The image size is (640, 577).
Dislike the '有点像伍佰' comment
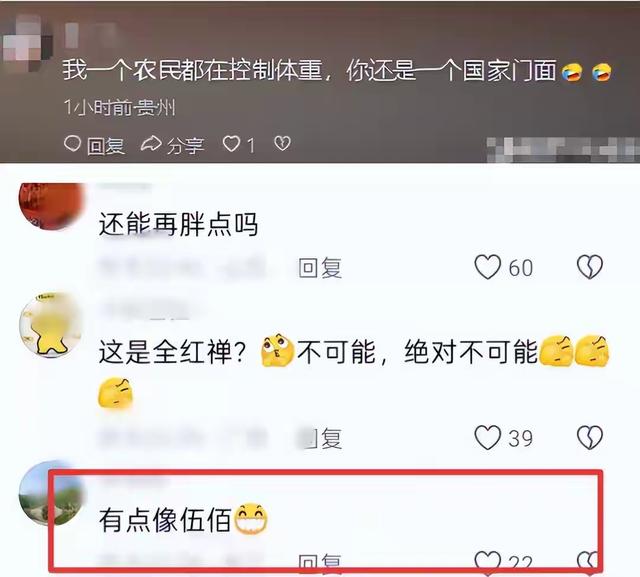point(589,561)
